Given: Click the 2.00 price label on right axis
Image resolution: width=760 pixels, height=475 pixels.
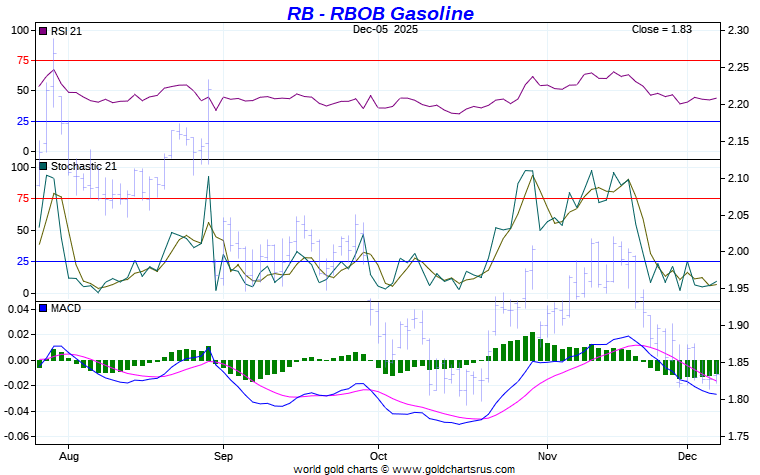Looking at the screenshot, I should 738,251.
